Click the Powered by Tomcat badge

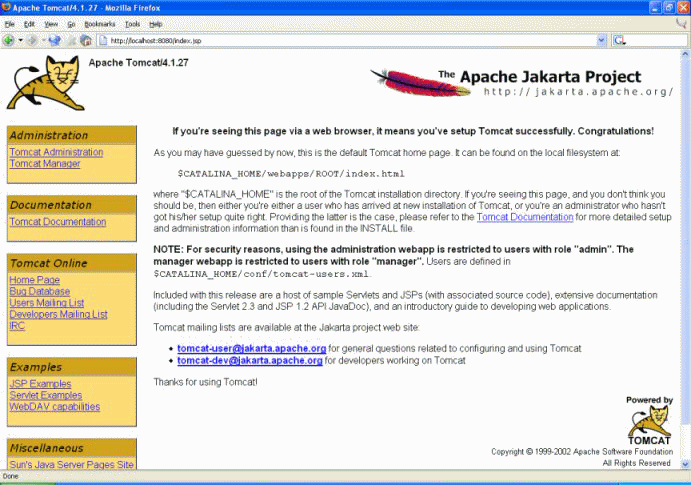coord(648,420)
